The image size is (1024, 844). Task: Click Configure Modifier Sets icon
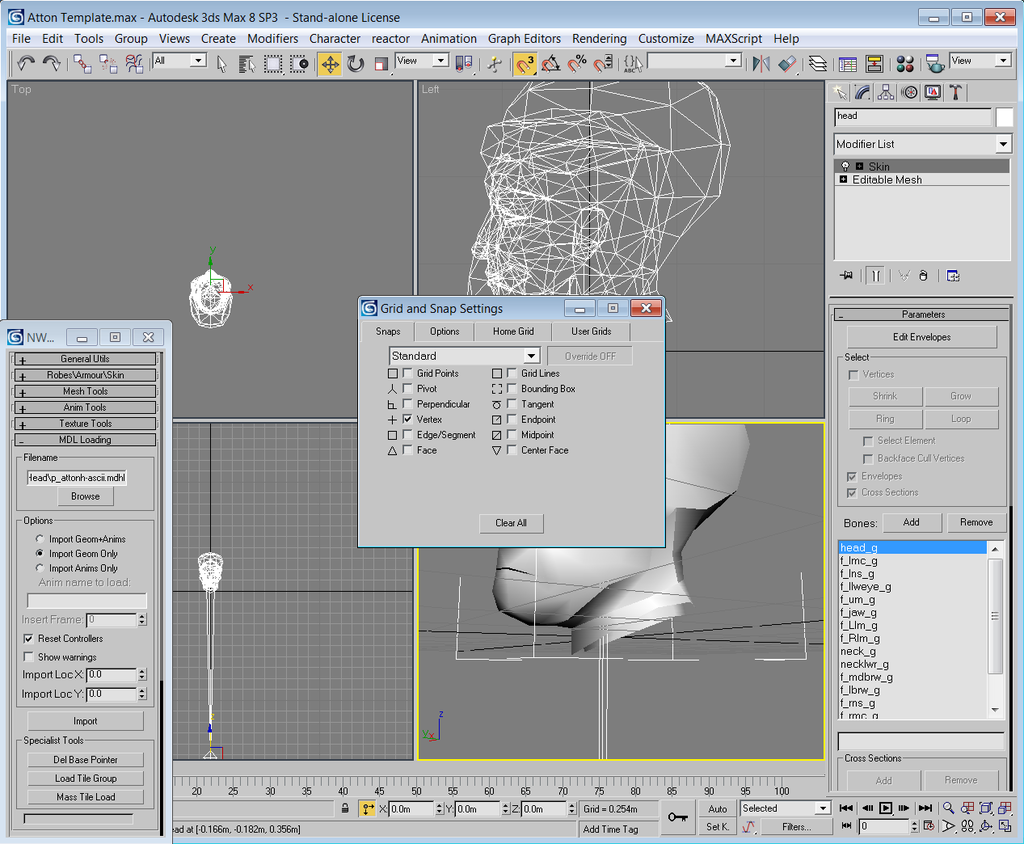[x=953, y=276]
